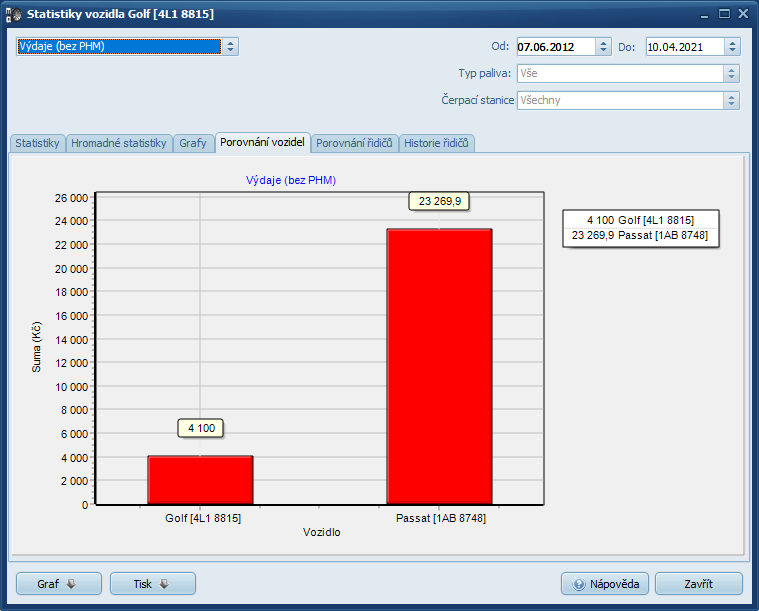Image resolution: width=759 pixels, height=611 pixels.
Task: Click the Nápověda help question icon
Action: pos(578,584)
